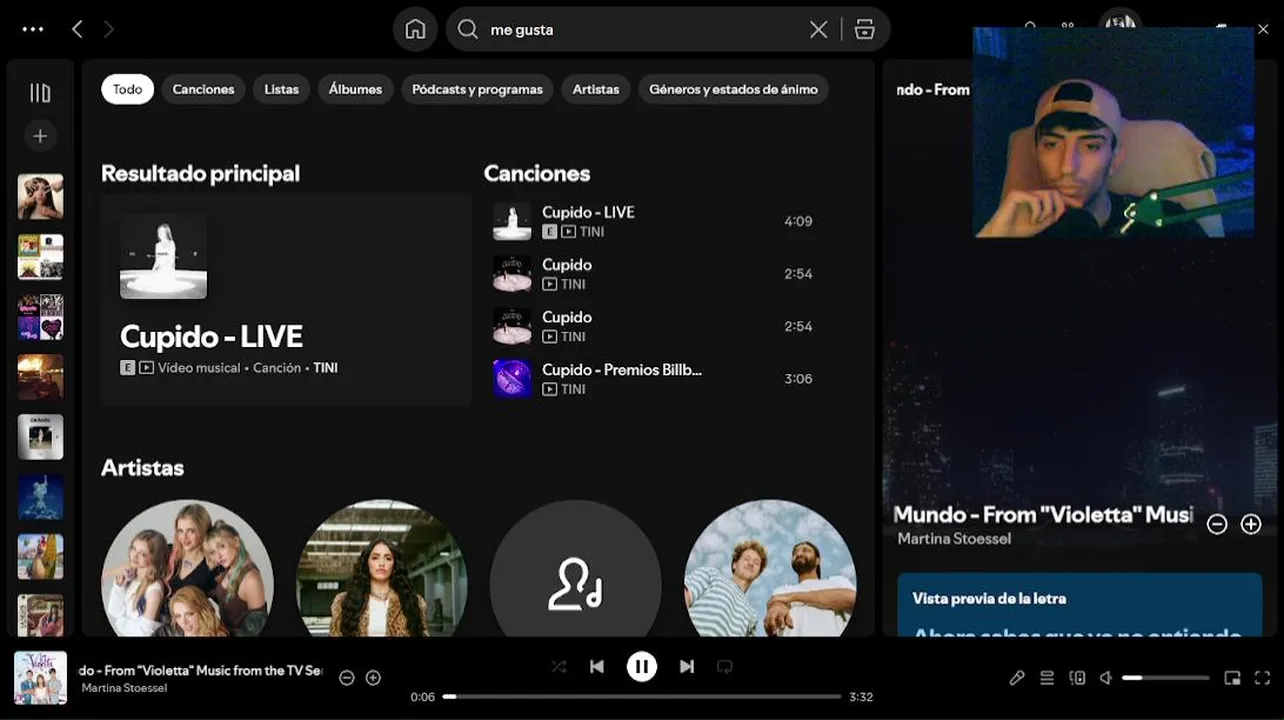Click the minus icon in bottom player bar
Viewport: 1284px width, 720px height.
coord(347,678)
